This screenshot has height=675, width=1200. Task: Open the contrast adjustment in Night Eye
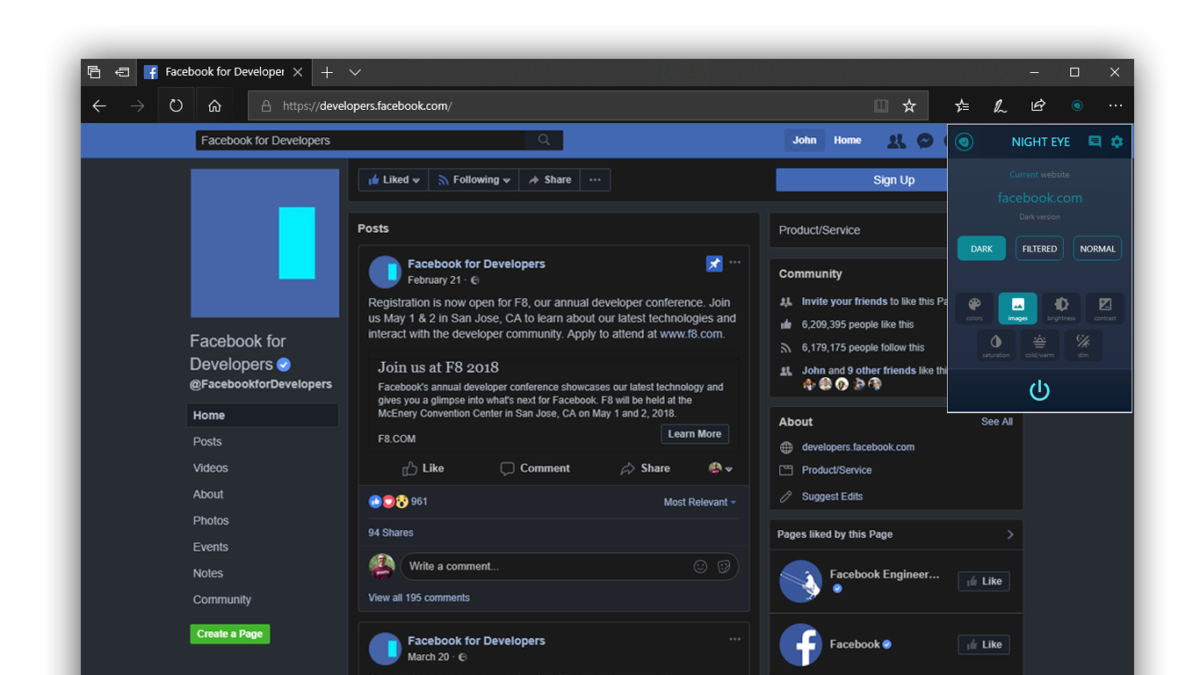pos(1104,308)
